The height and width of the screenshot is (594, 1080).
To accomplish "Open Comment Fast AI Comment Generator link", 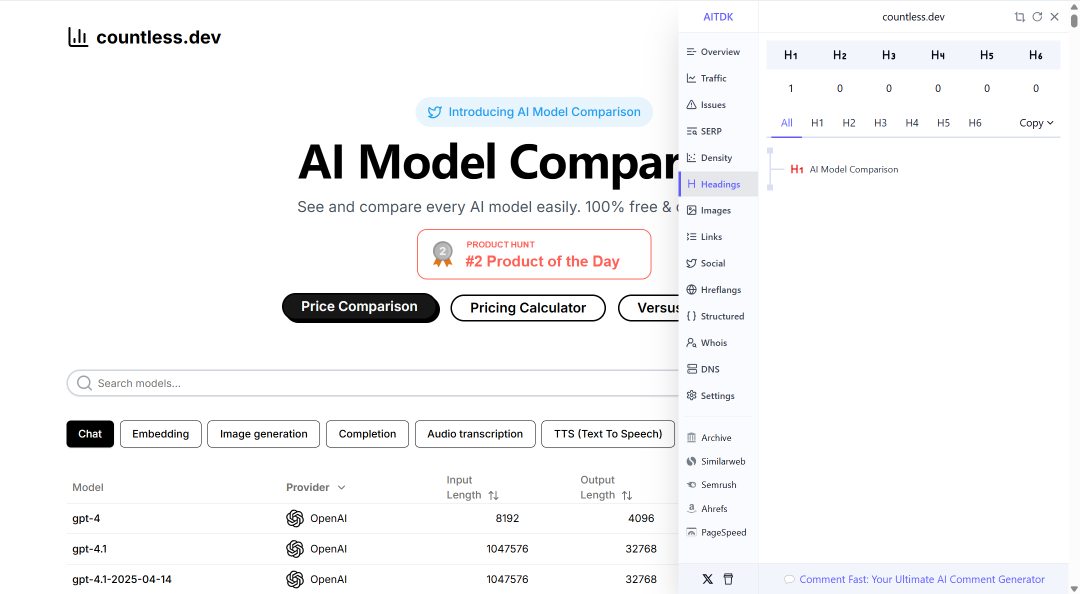I will coord(922,580).
